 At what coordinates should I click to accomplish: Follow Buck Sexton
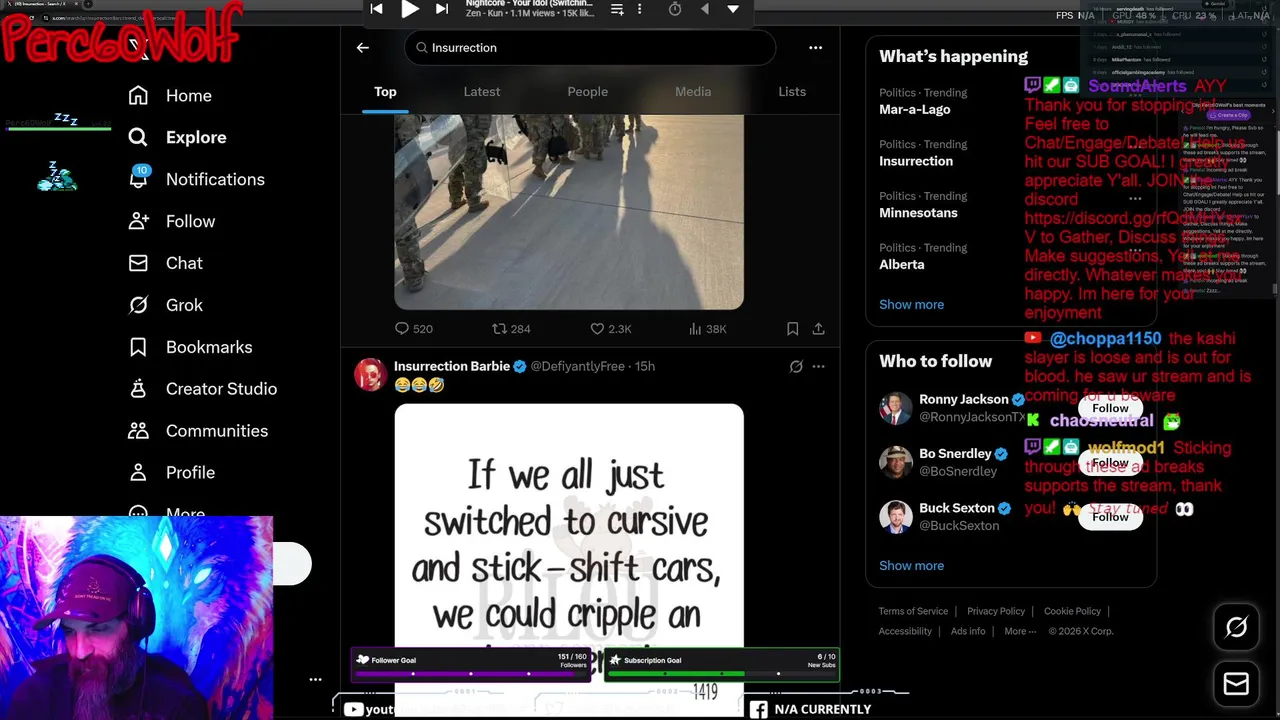pos(1110,517)
